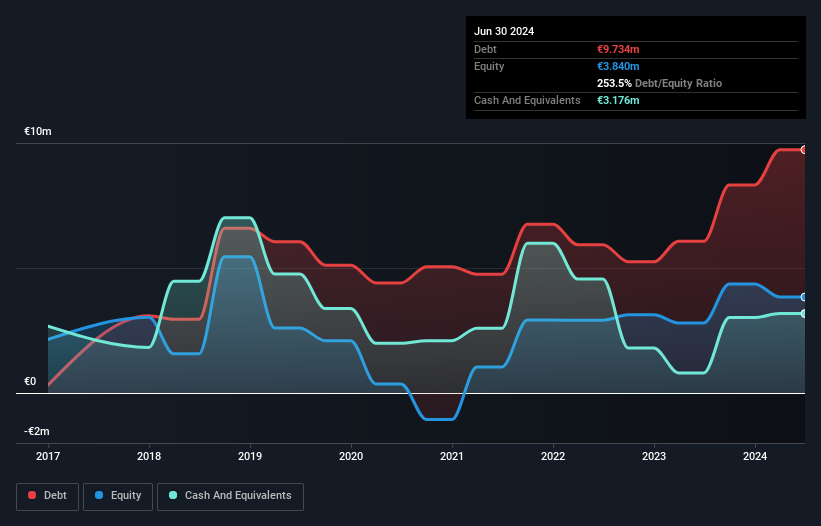Click the 2021 x-axis label
821x526 pixels.
coord(452,456)
